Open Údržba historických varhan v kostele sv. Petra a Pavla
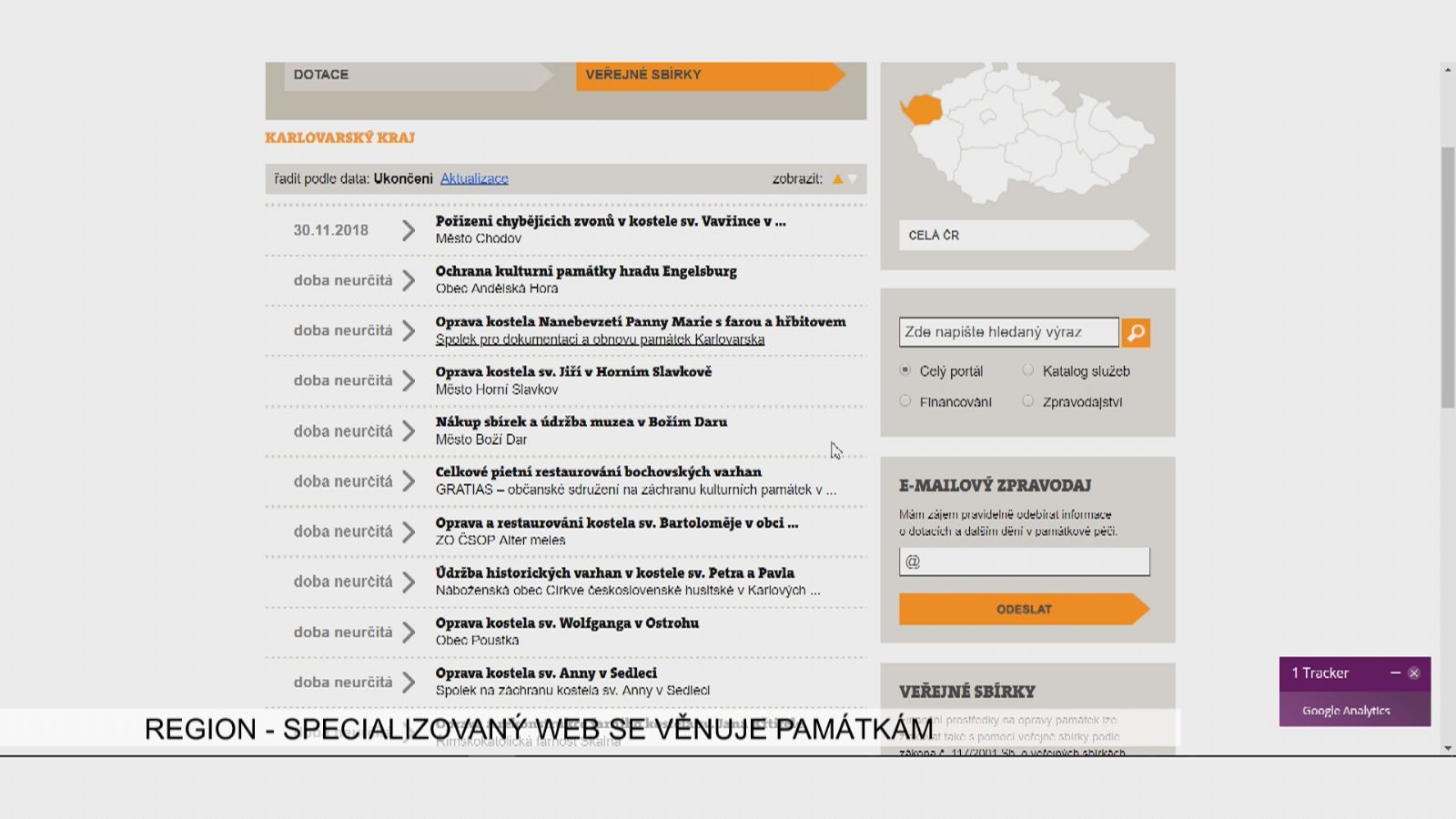 tap(615, 573)
